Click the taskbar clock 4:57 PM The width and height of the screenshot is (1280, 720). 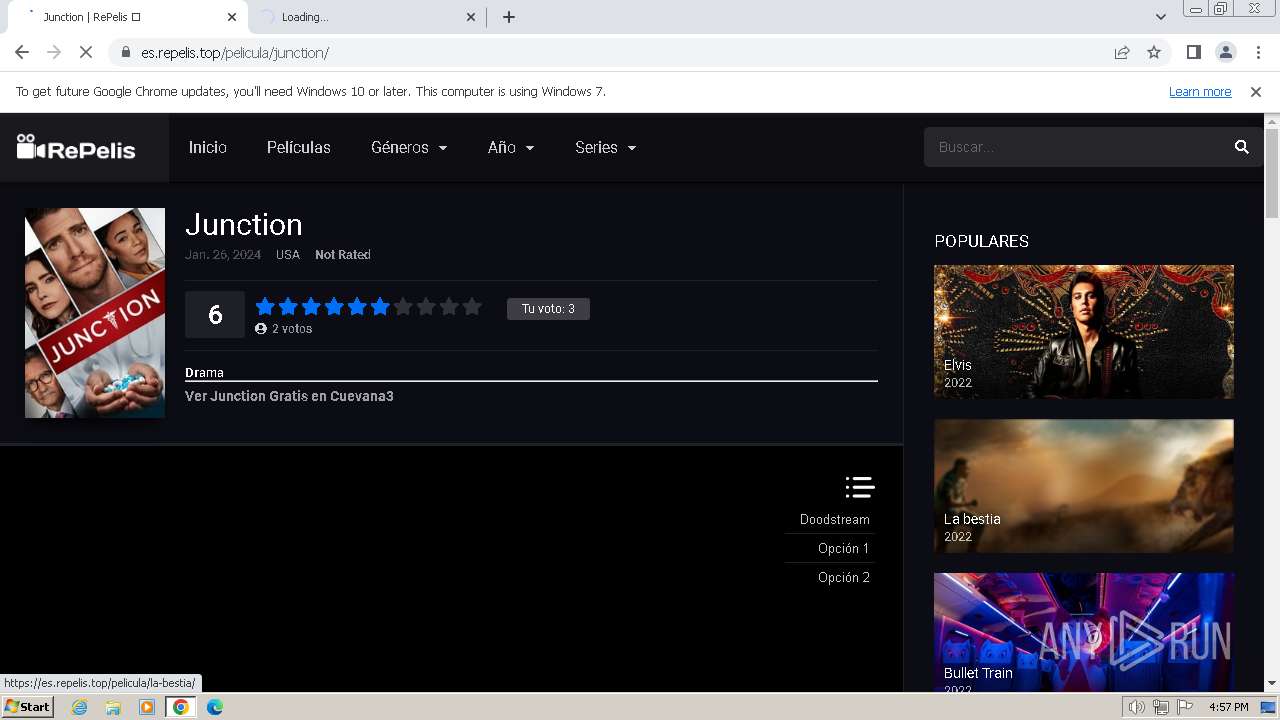(x=1229, y=707)
